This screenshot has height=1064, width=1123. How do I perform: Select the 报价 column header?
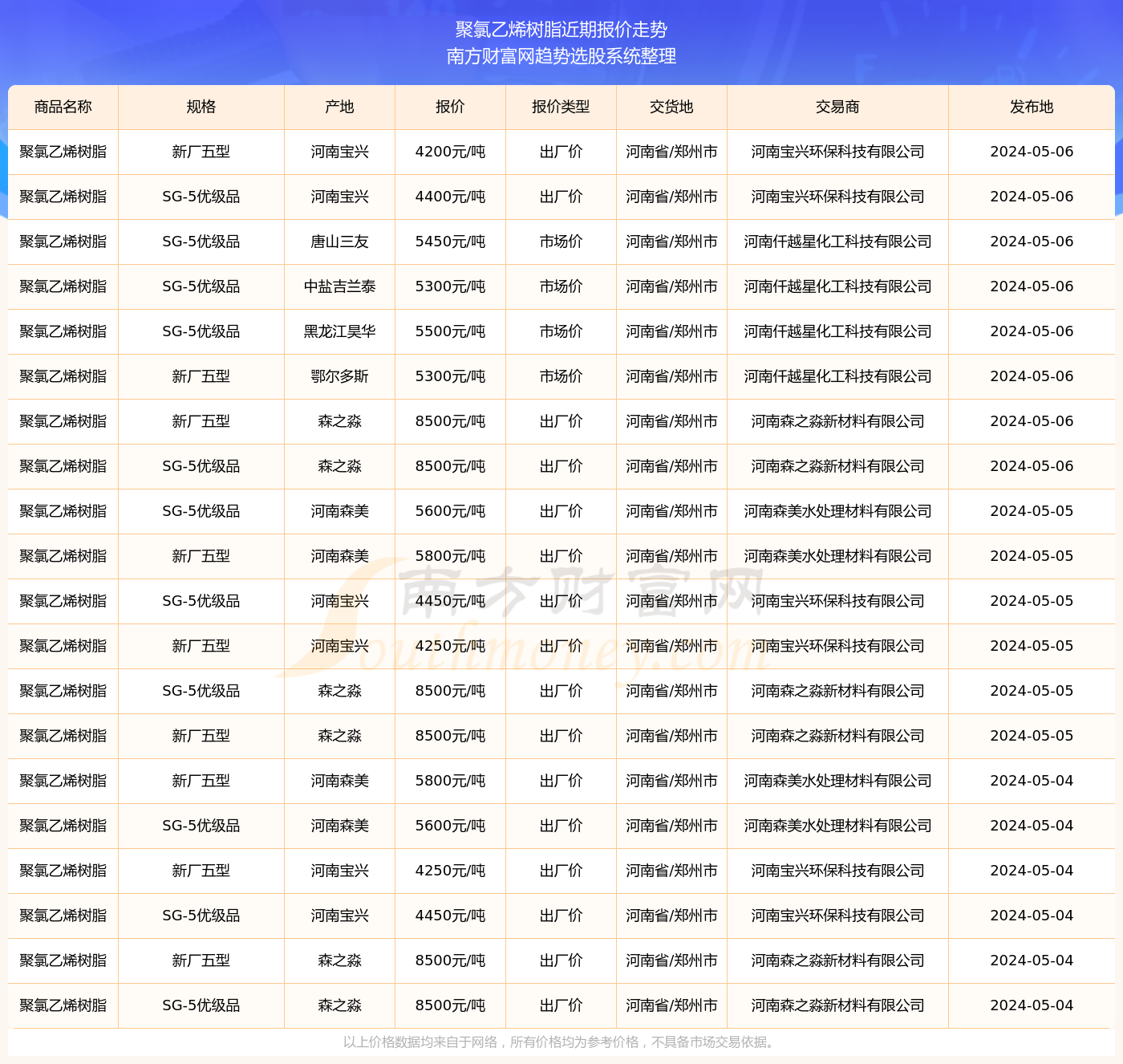(x=450, y=107)
